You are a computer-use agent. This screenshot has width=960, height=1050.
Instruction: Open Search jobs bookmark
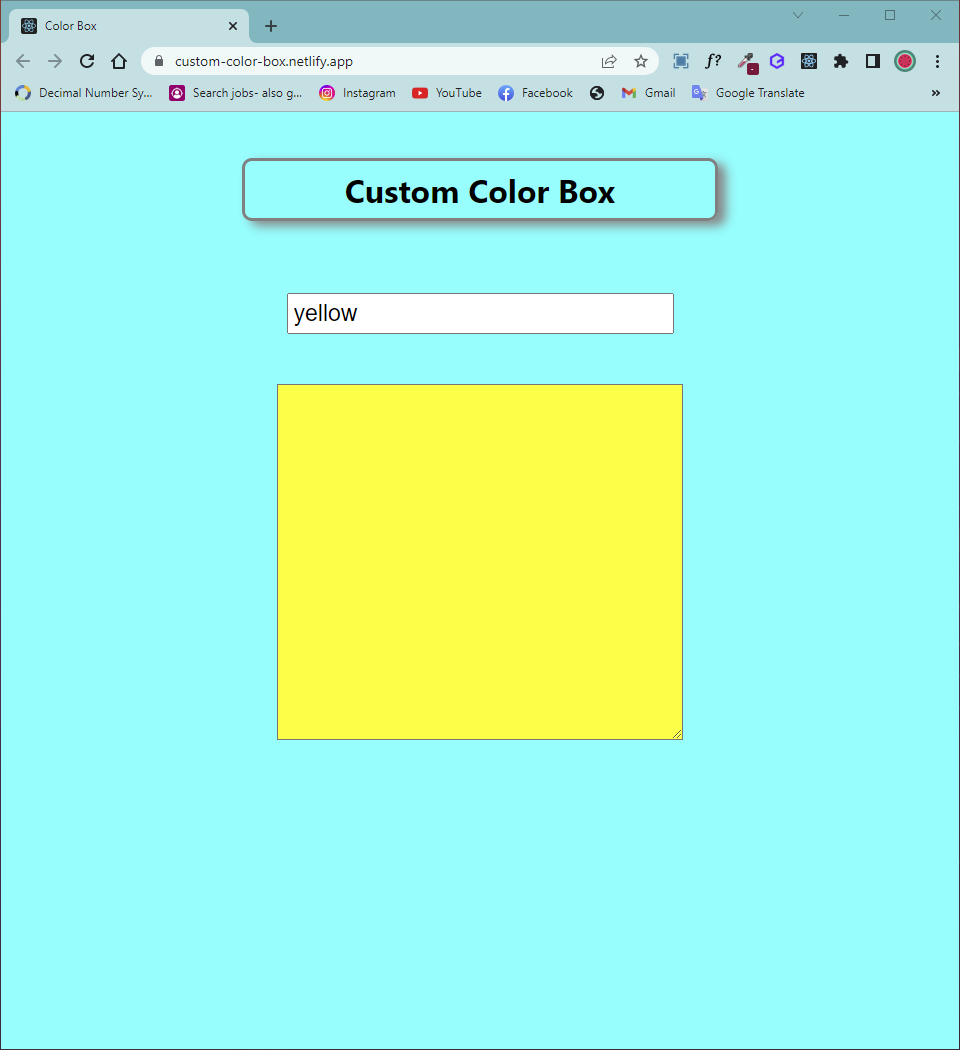click(236, 93)
